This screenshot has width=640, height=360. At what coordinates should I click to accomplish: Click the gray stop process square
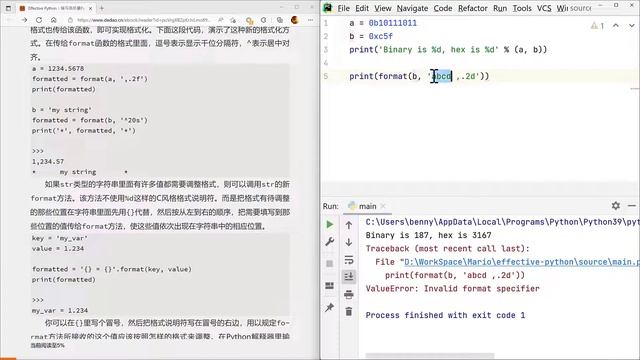[x=330, y=264]
